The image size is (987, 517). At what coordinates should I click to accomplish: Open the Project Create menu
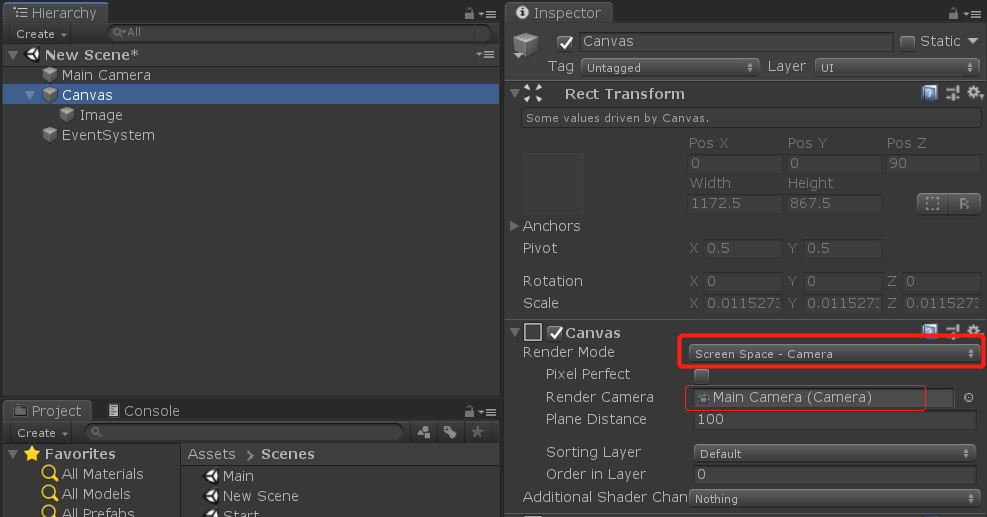[x=42, y=433]
